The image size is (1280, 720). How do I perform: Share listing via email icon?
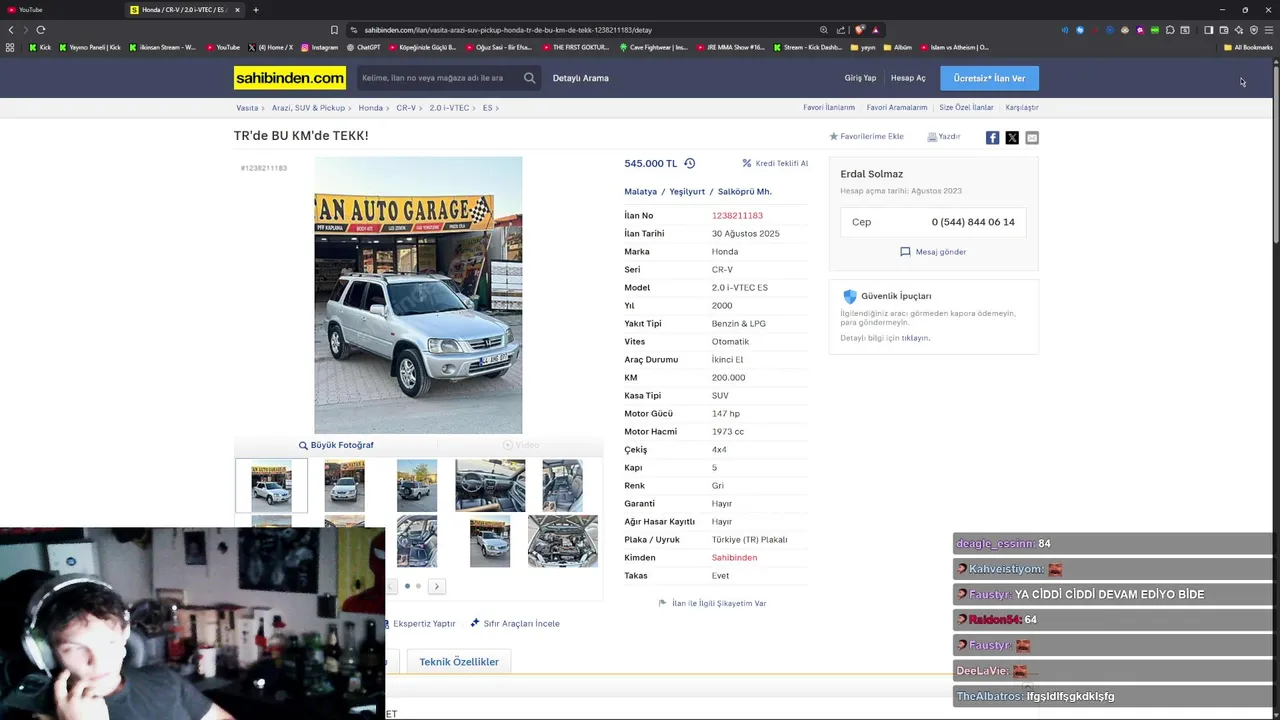point(1032,138)
